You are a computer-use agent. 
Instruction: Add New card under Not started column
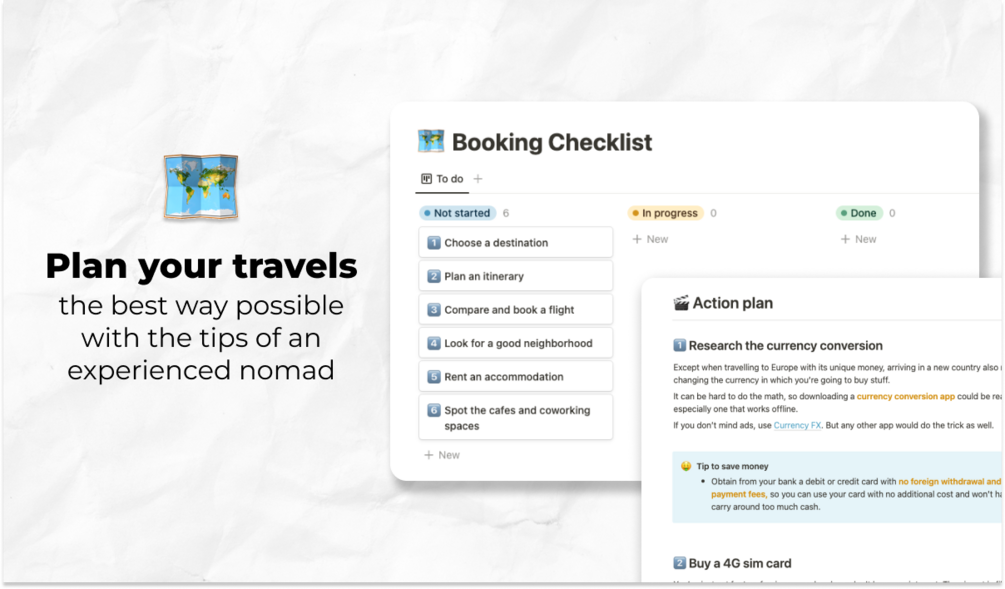442,455
